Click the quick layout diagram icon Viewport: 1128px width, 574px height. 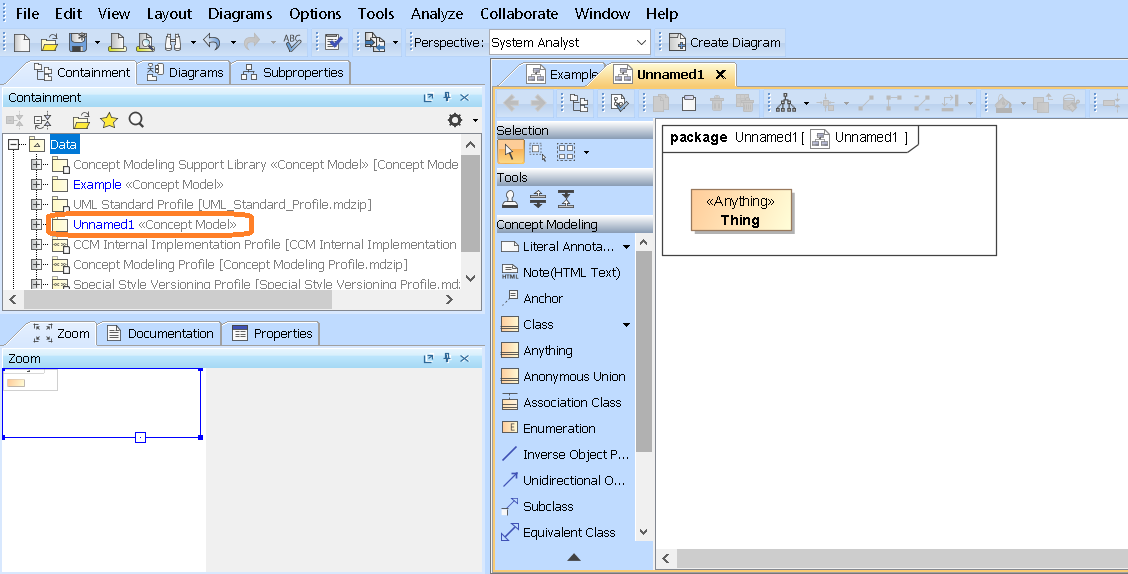[x=785, y=103]
